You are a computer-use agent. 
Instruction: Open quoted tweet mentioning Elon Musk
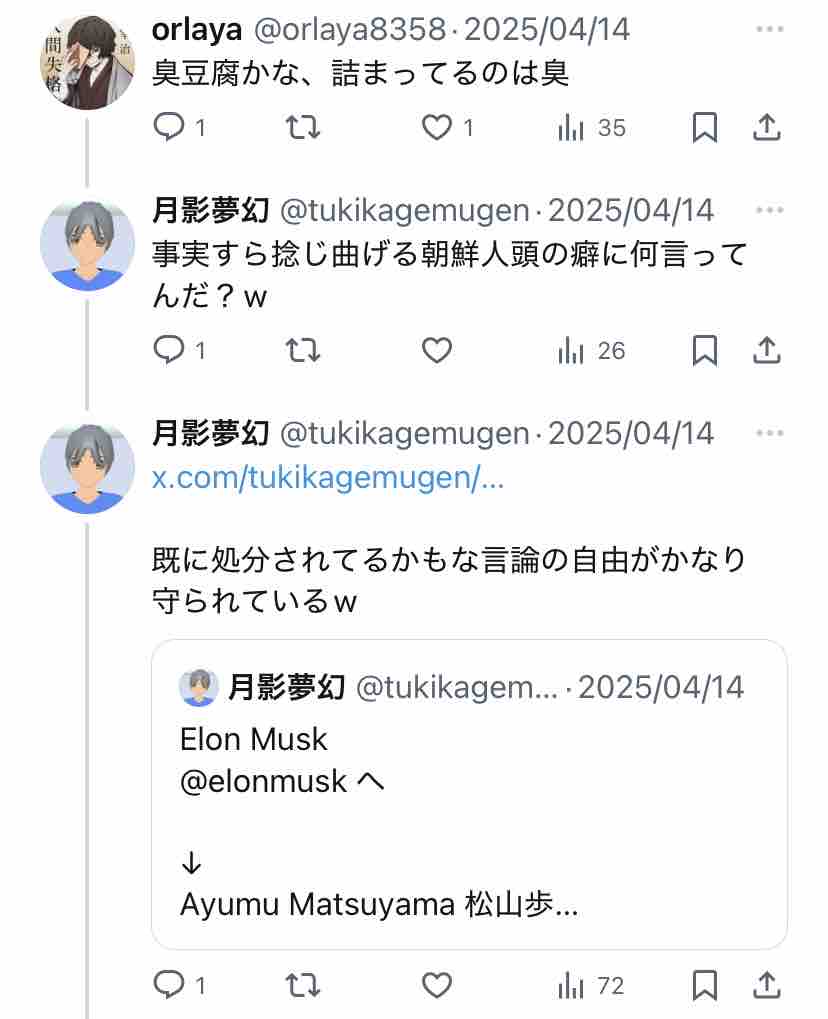pyautogui.click(x=469, y=794)
